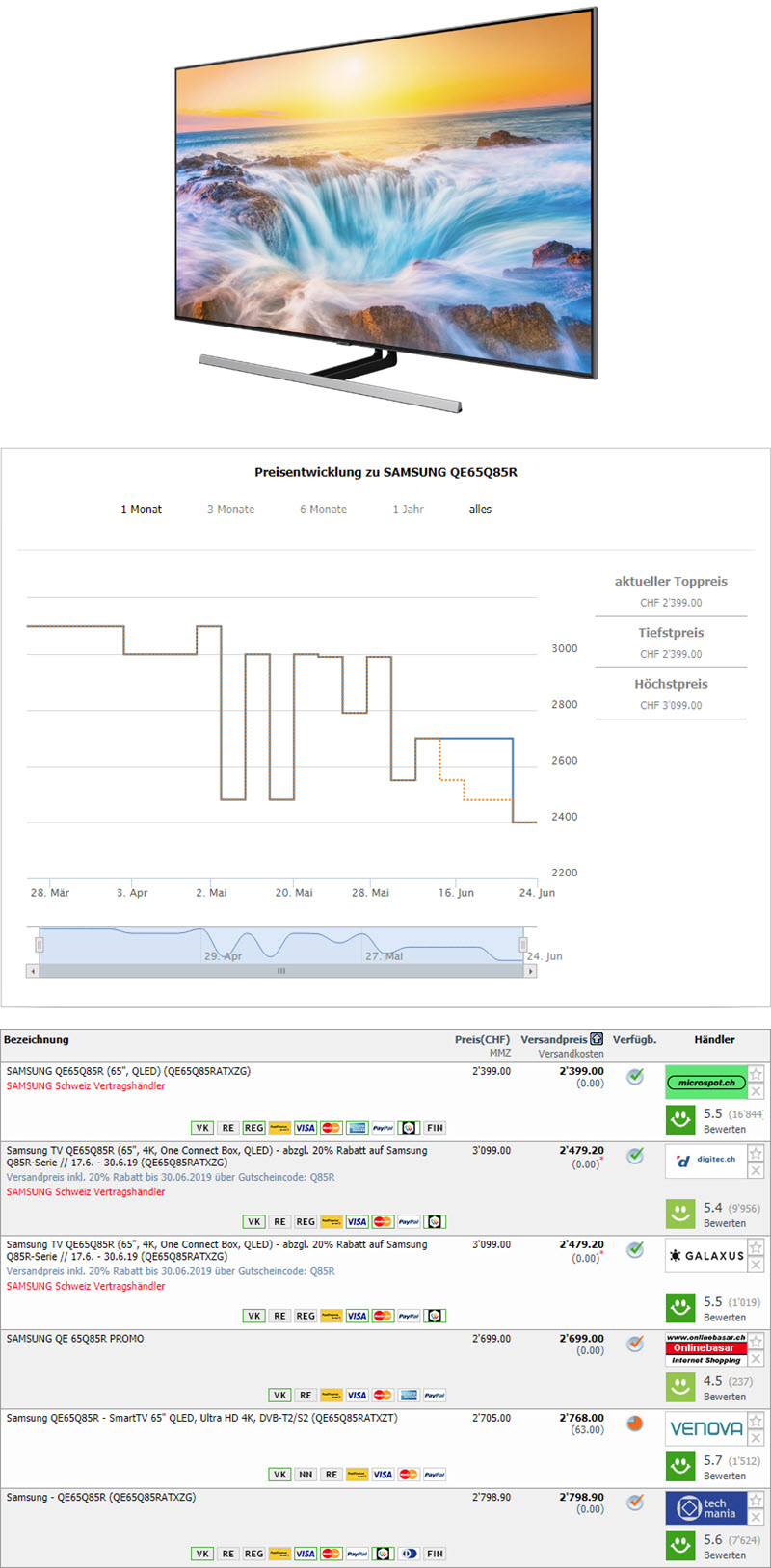Mark Venova as favorite with star
771x1568 pixels.
tap(757, 1421)
